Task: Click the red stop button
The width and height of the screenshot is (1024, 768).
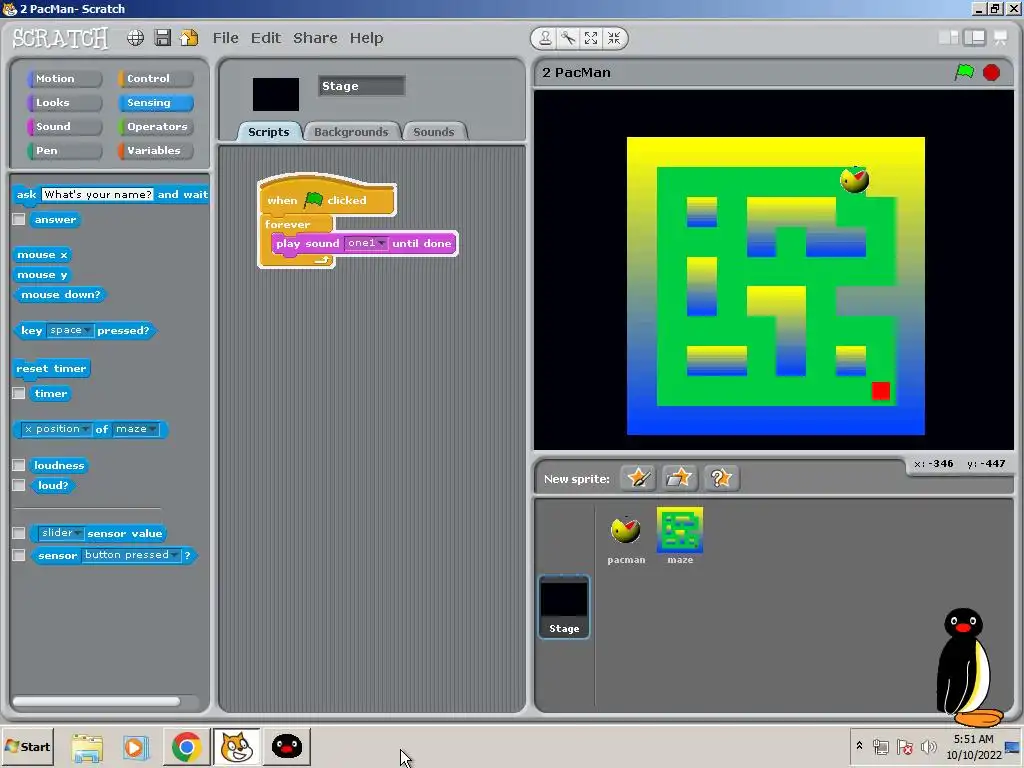Action: 991,72
